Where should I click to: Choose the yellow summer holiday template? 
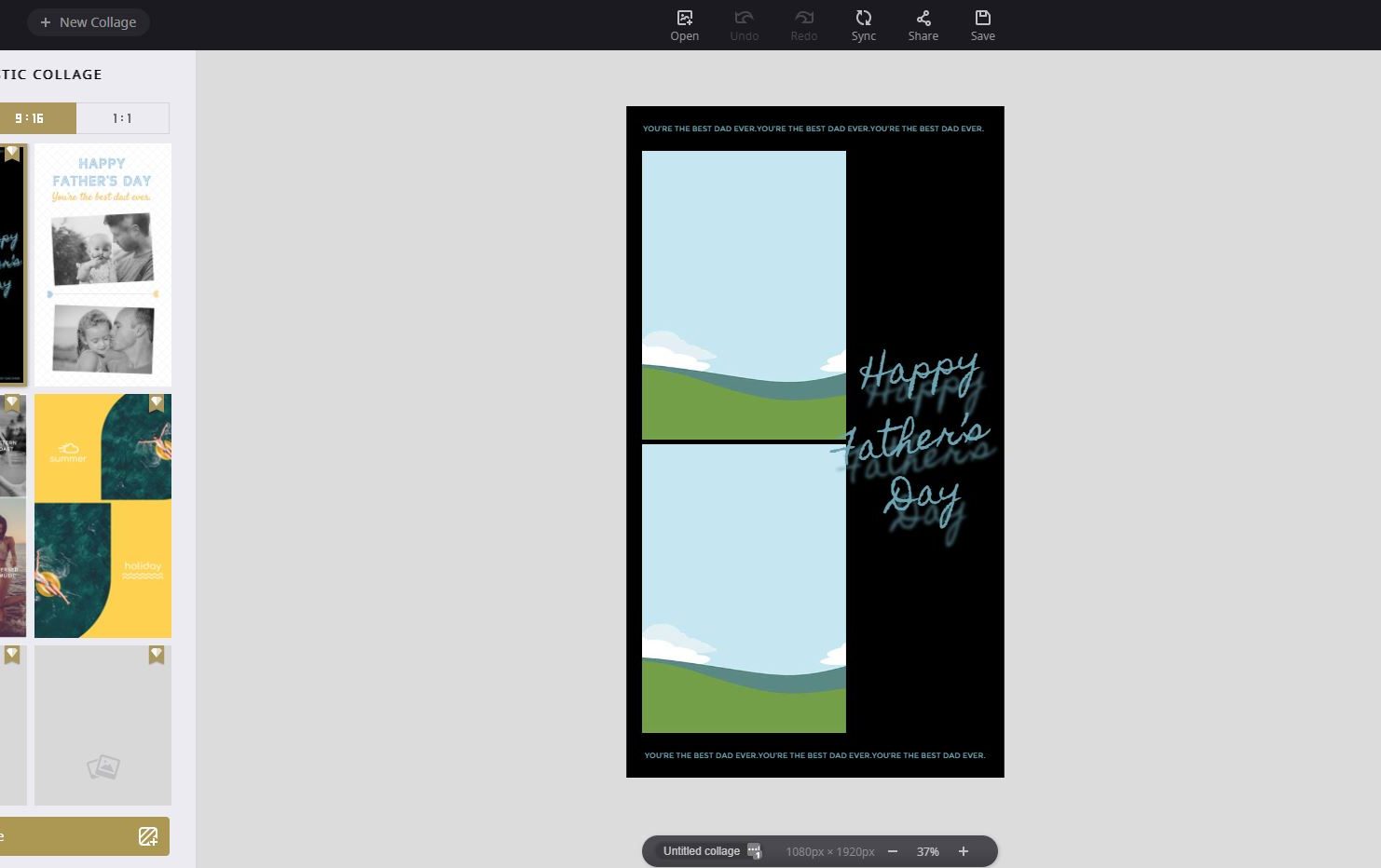tap(103, 516)
